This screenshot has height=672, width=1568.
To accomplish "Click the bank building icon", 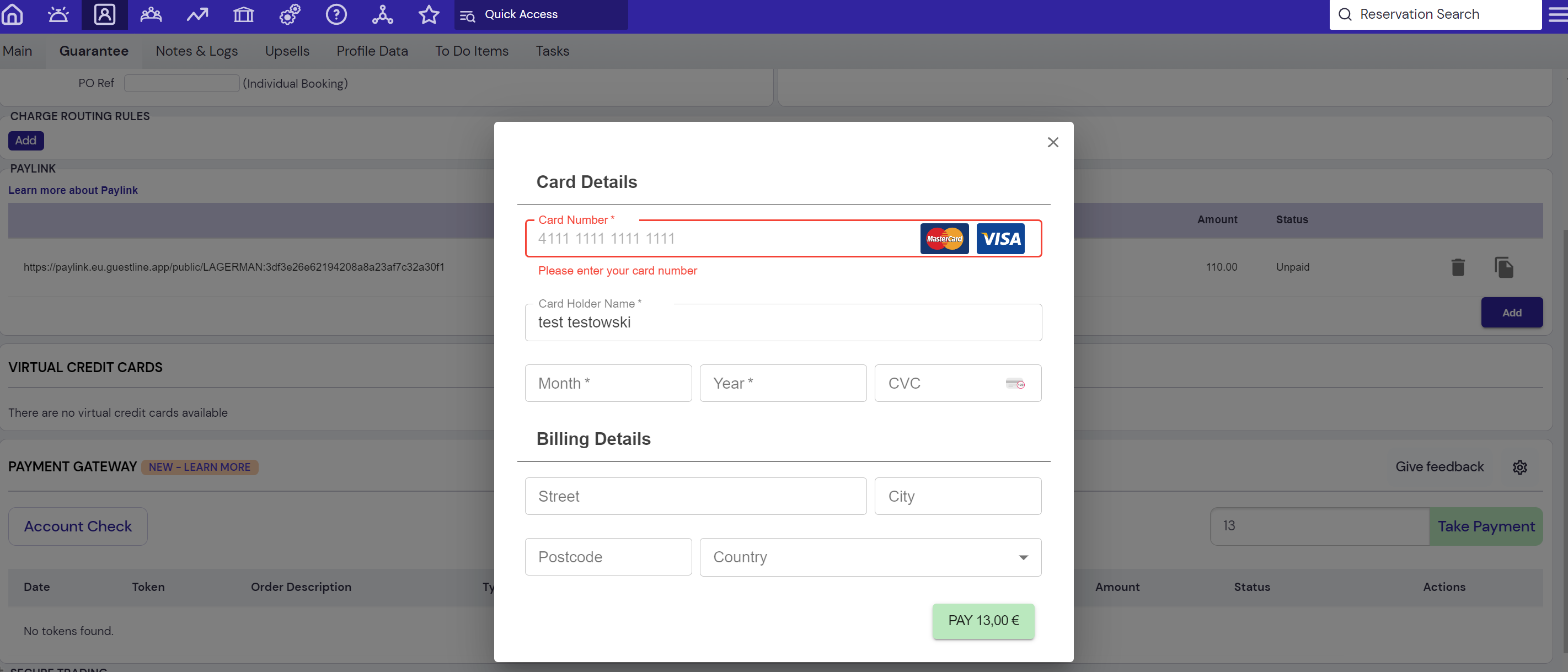I will tap(243, 14).
